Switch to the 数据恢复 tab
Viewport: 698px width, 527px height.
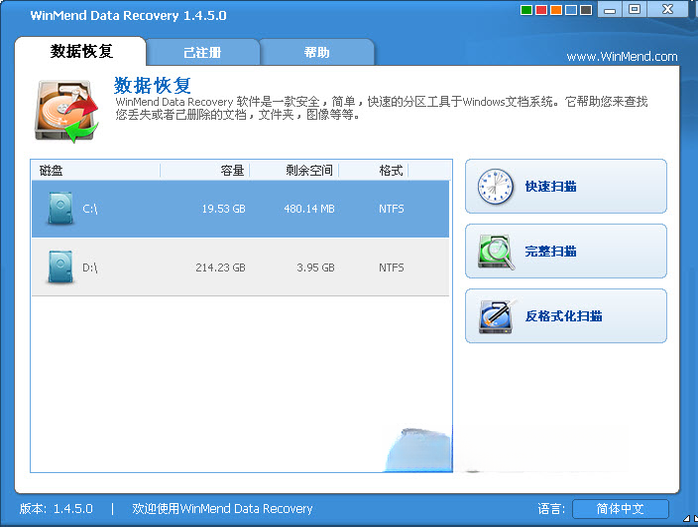pyautogui.click(x=81, y=52)
